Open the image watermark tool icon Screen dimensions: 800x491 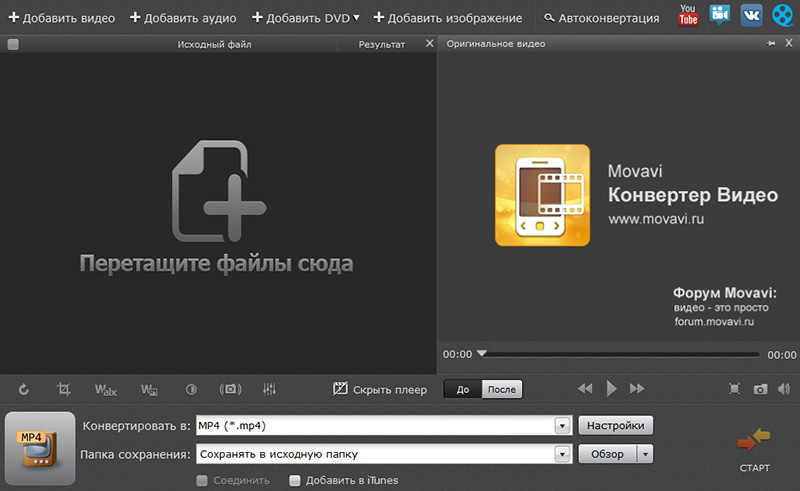coord(149,390)
